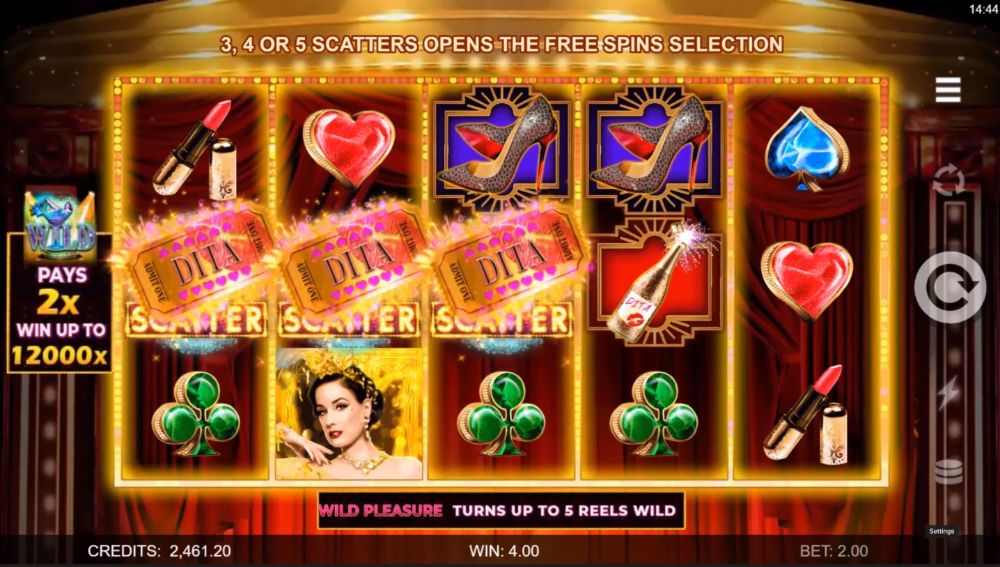This screenshot has width=1000, height=567.
Task: Click the blue spade symbol
Action: click(x=807, y=149)
